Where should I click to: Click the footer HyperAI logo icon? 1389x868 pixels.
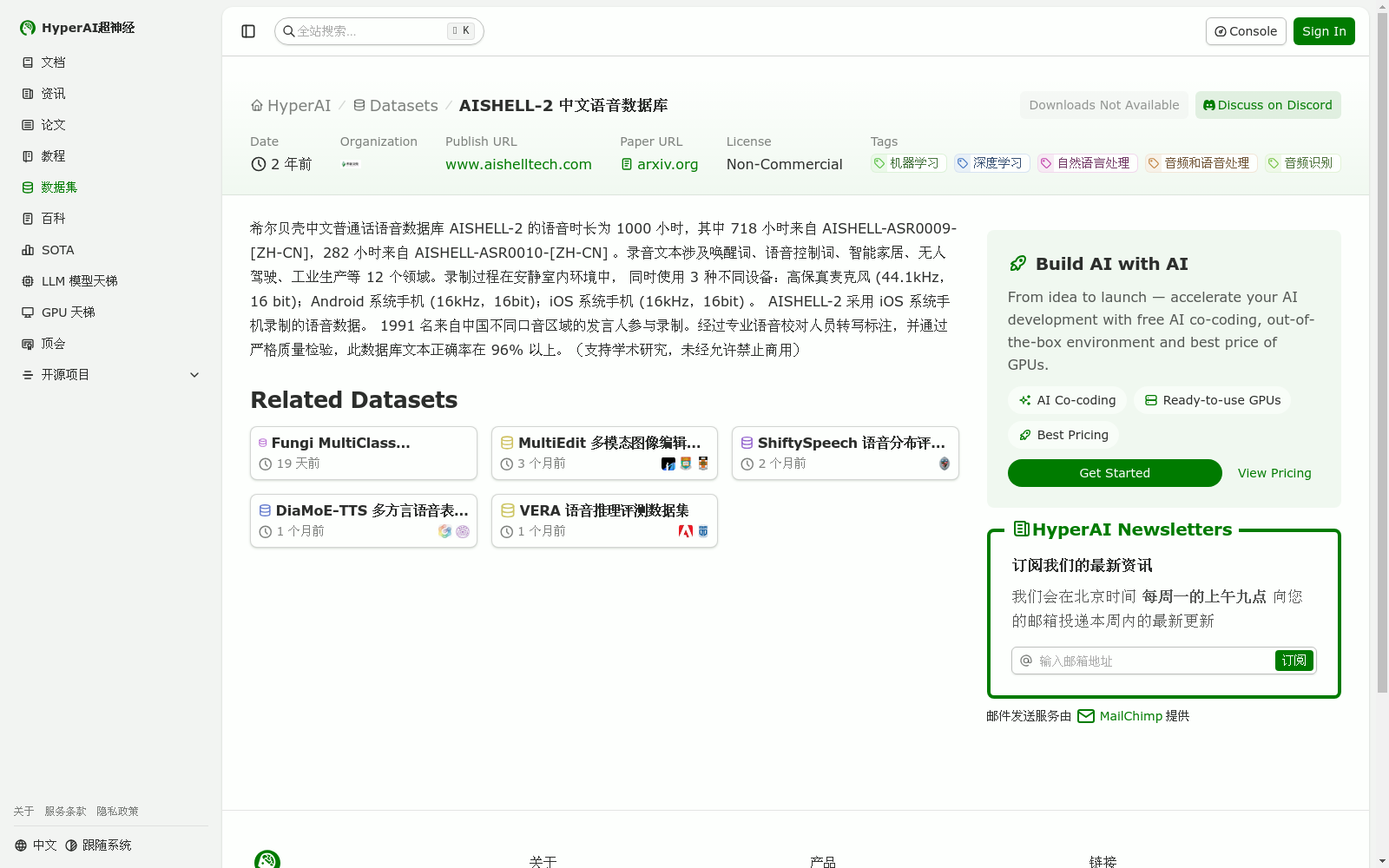[267, 859]
